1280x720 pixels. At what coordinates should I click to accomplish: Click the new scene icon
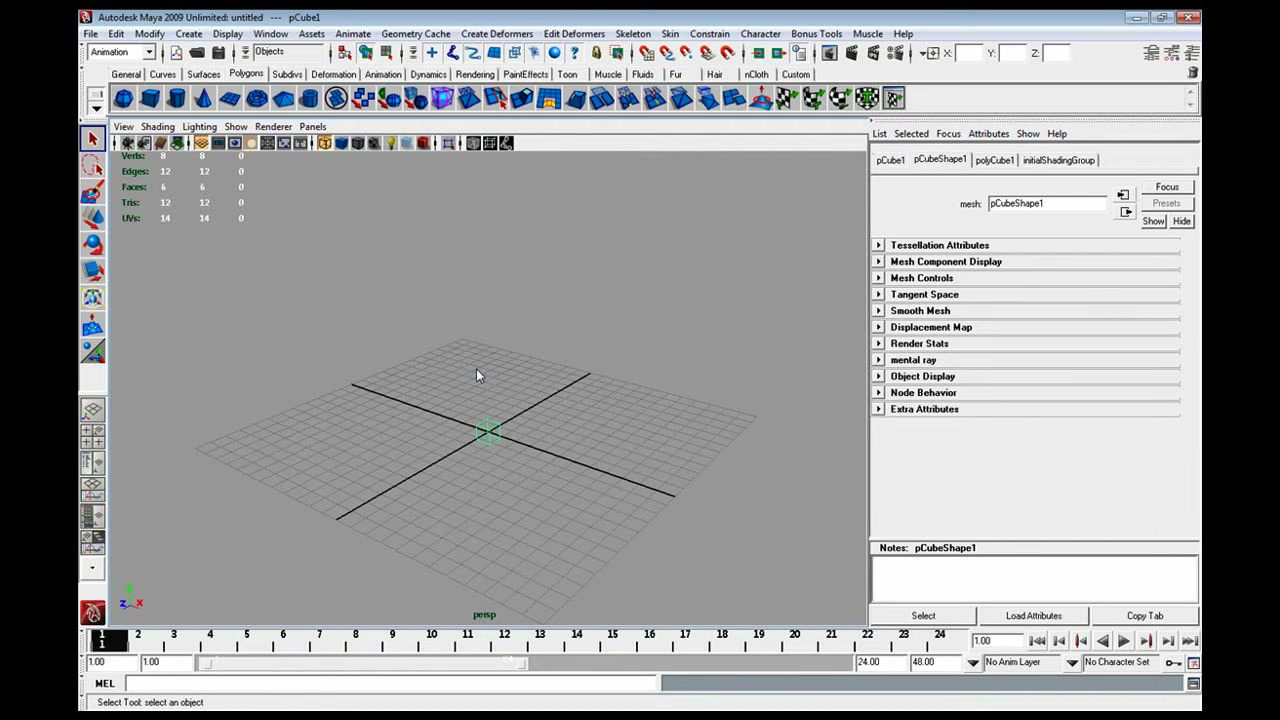point(177,53)
